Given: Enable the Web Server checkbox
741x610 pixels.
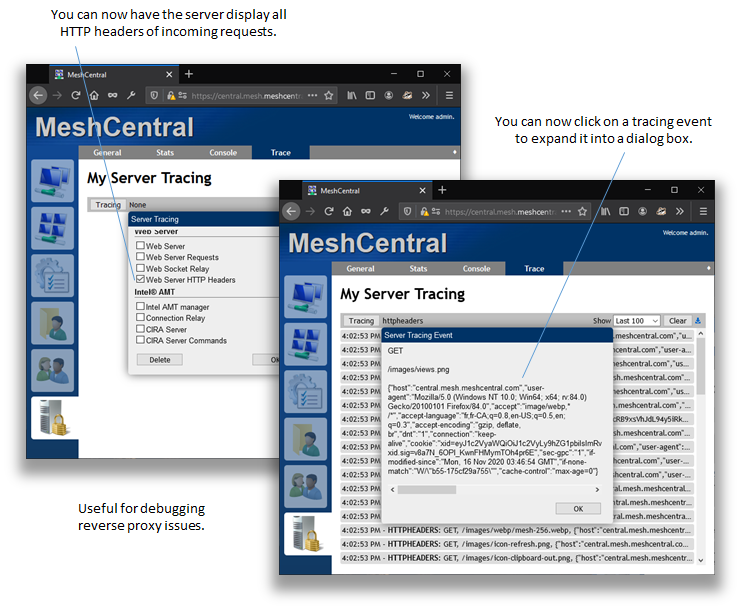Looking at the screenshot, I should pyautogui.click(x=140, y=245).
